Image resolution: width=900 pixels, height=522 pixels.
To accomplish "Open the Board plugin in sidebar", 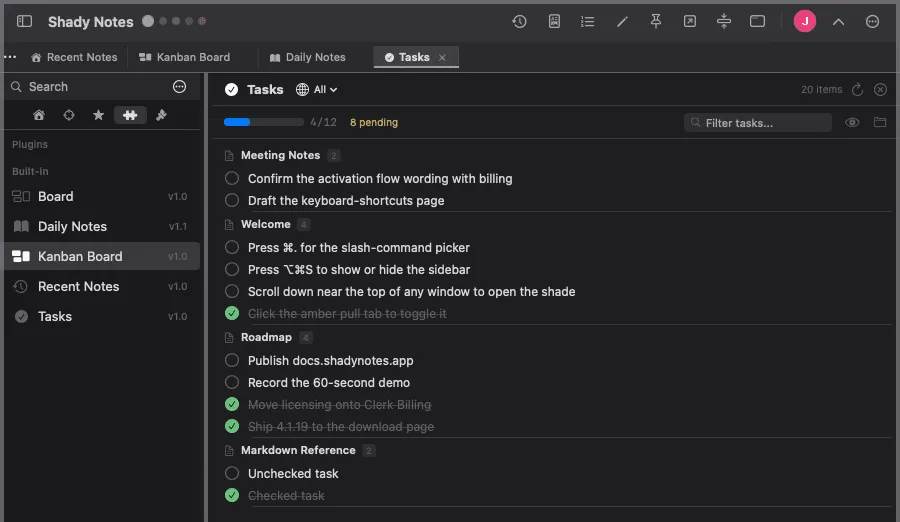I will coord(101,196).
